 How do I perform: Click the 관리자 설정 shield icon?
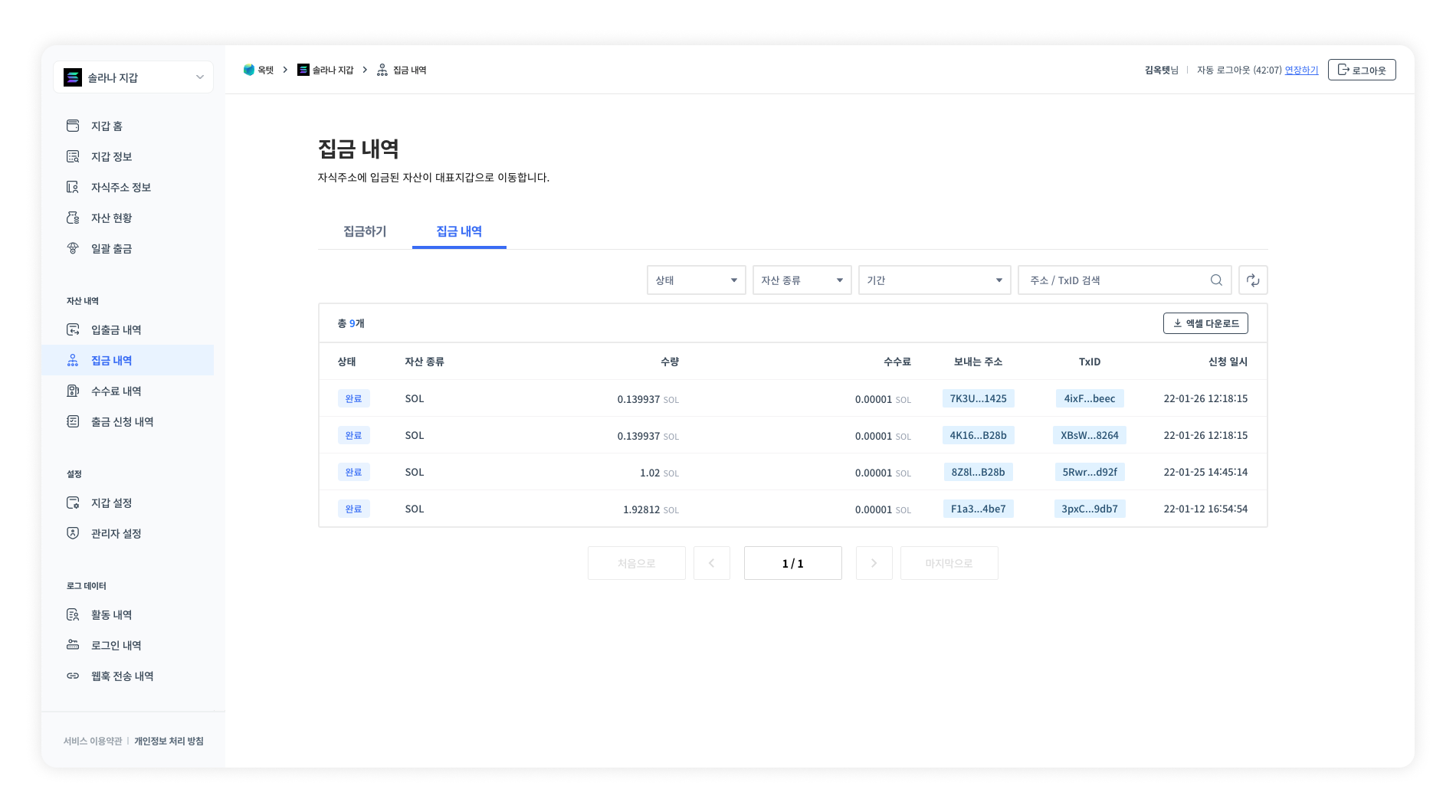[x=73, y=533]
